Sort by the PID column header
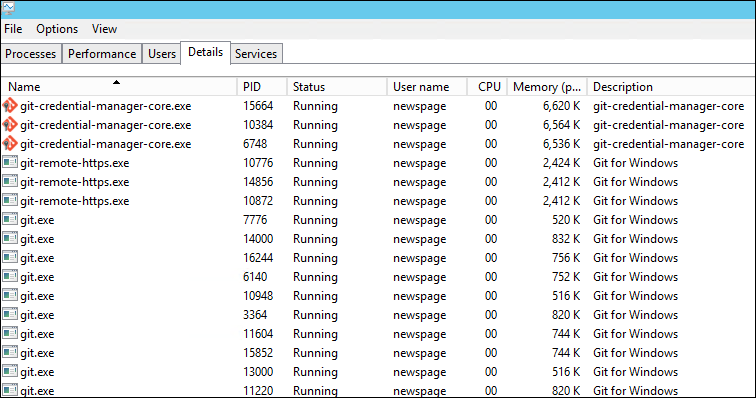 [x=262, y=86]
